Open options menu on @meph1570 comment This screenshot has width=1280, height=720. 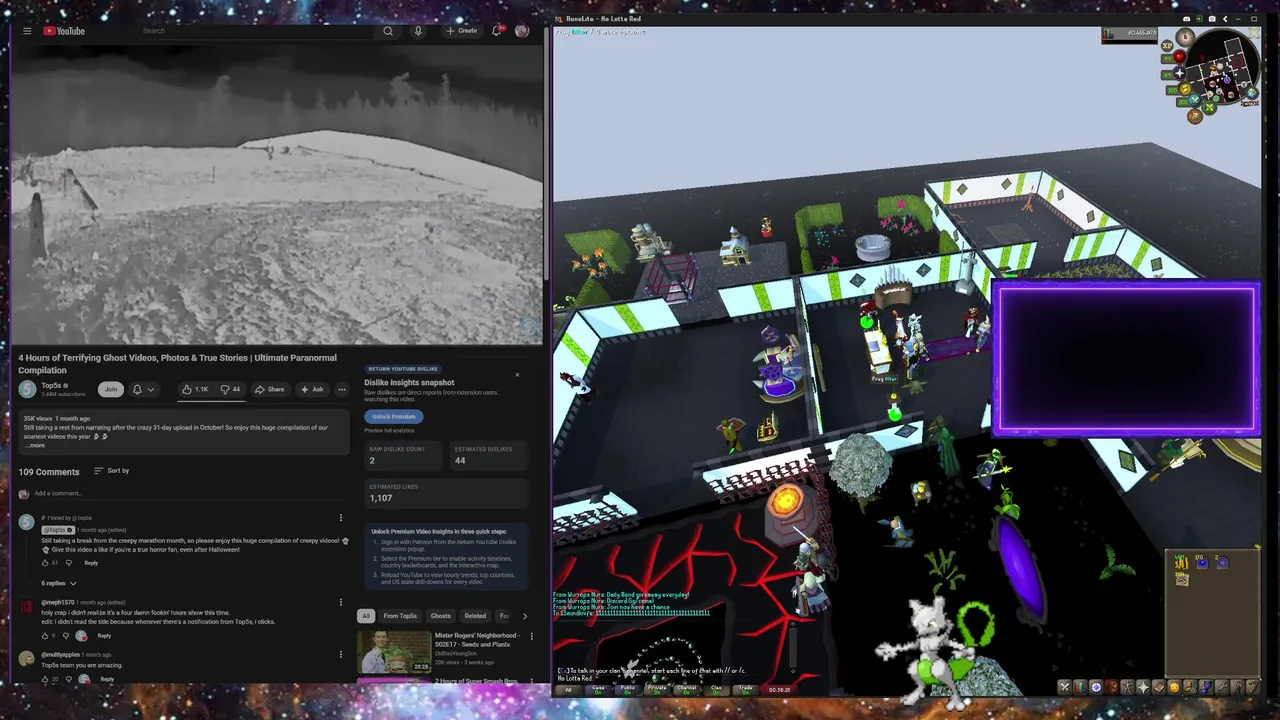[x=341, y=602]
